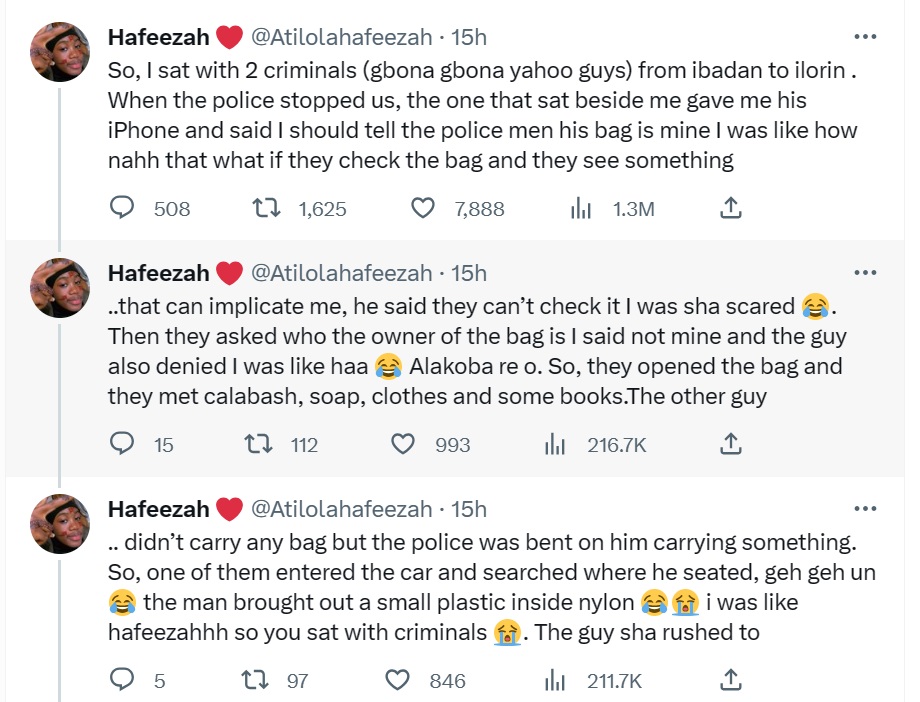Retweet the tweet with 1,625 retweets

265,208
